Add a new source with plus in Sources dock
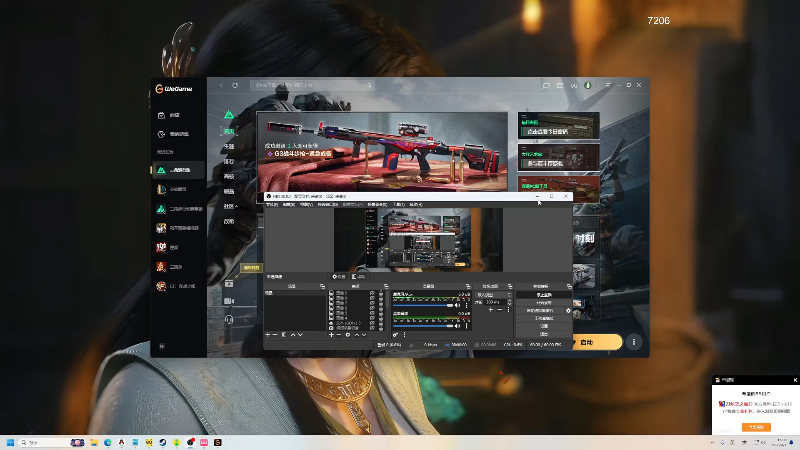Image resolution: width=800 pixels, height=450 pixels. click(x=331, y=335)
